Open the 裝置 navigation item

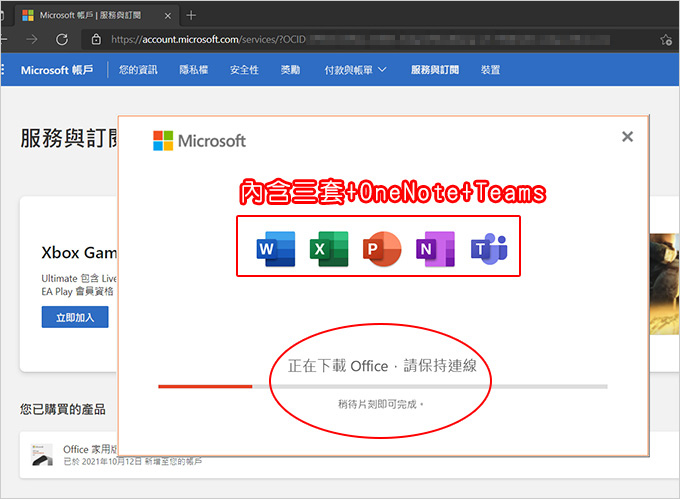pos(490,70)
